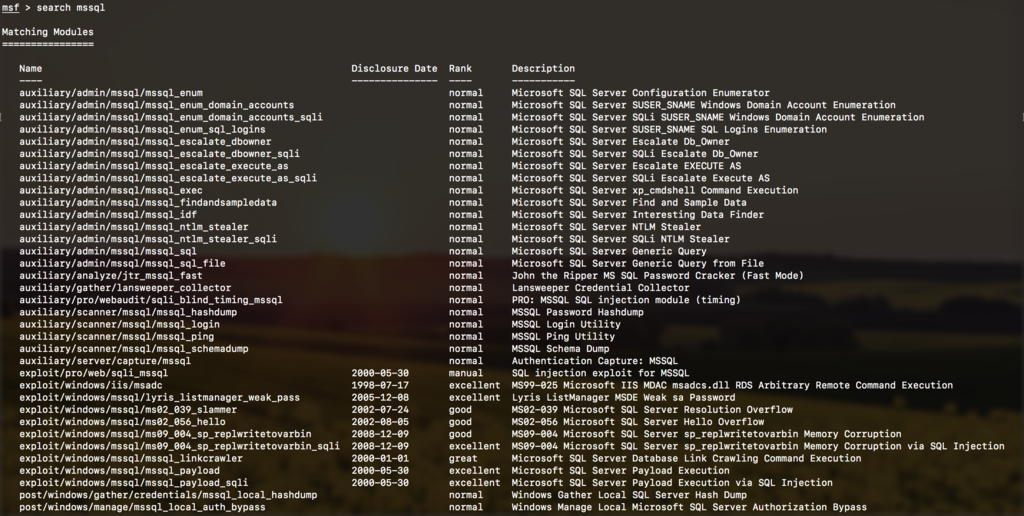Select auxiliary/admin/mssql/mssql_sql_file module path

[x=122, y=264]
